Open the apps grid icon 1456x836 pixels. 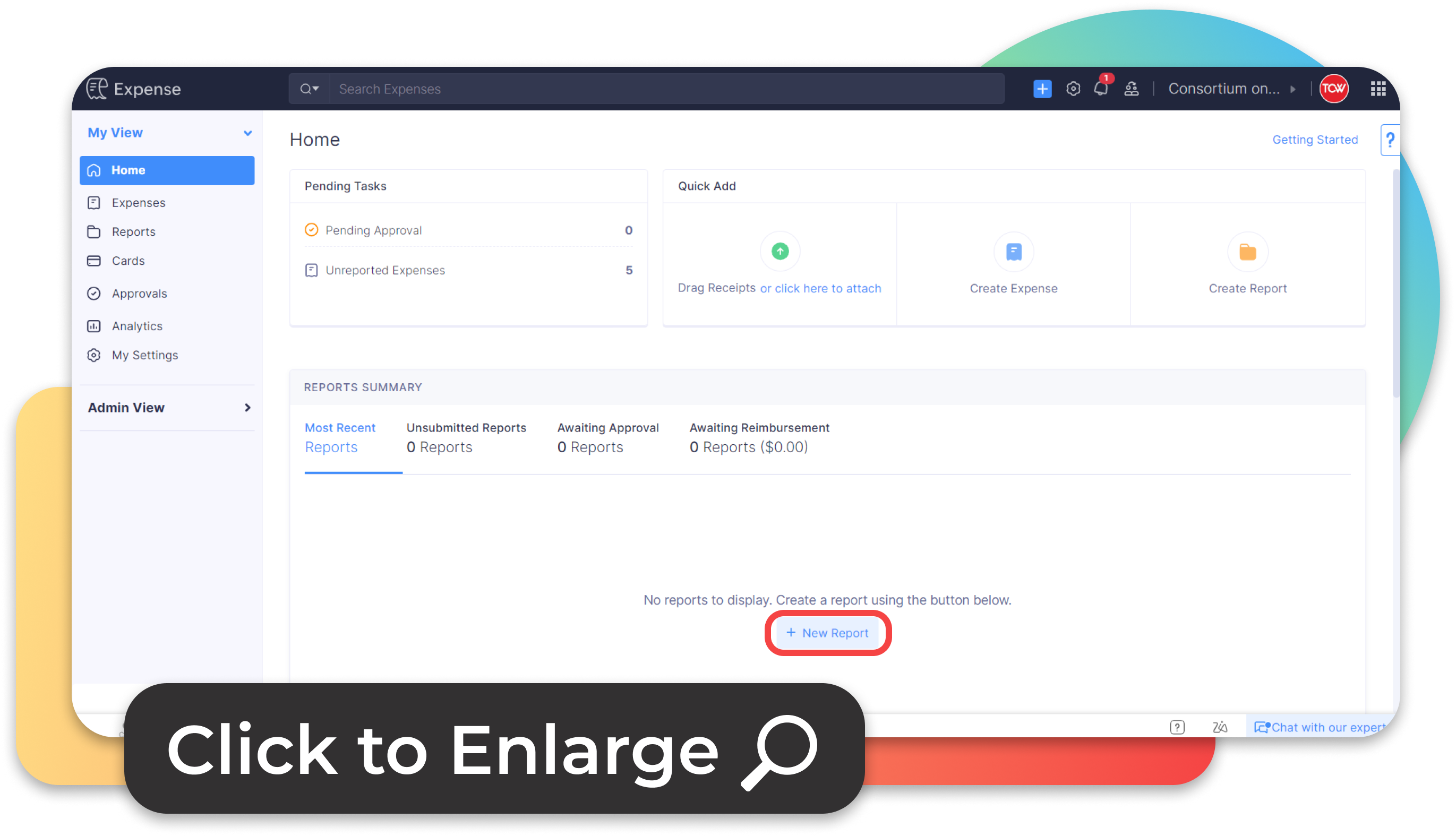pyautogui.click(x=1378, y=89)
